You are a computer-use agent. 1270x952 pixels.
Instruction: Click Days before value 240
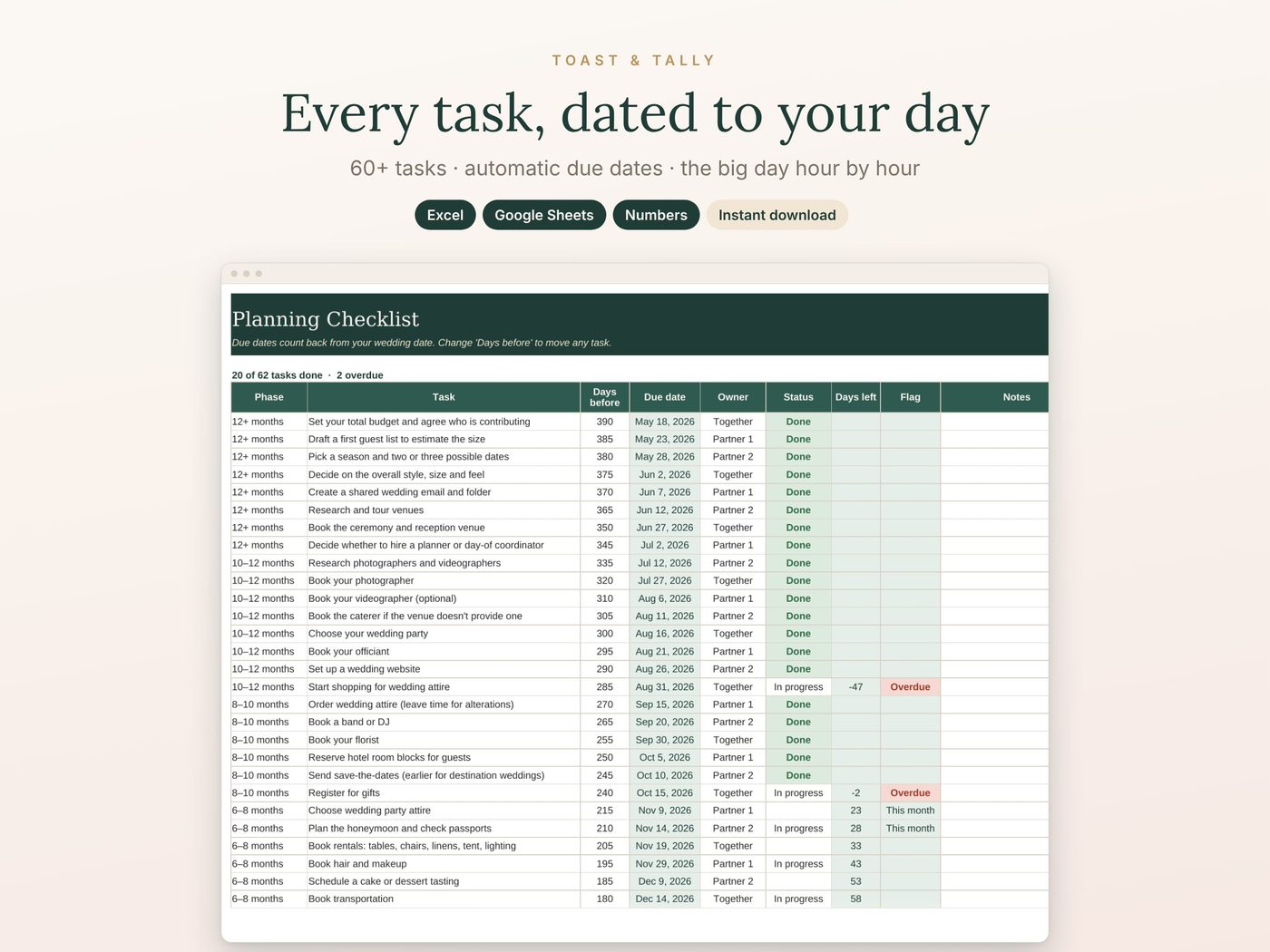point(605,793)
